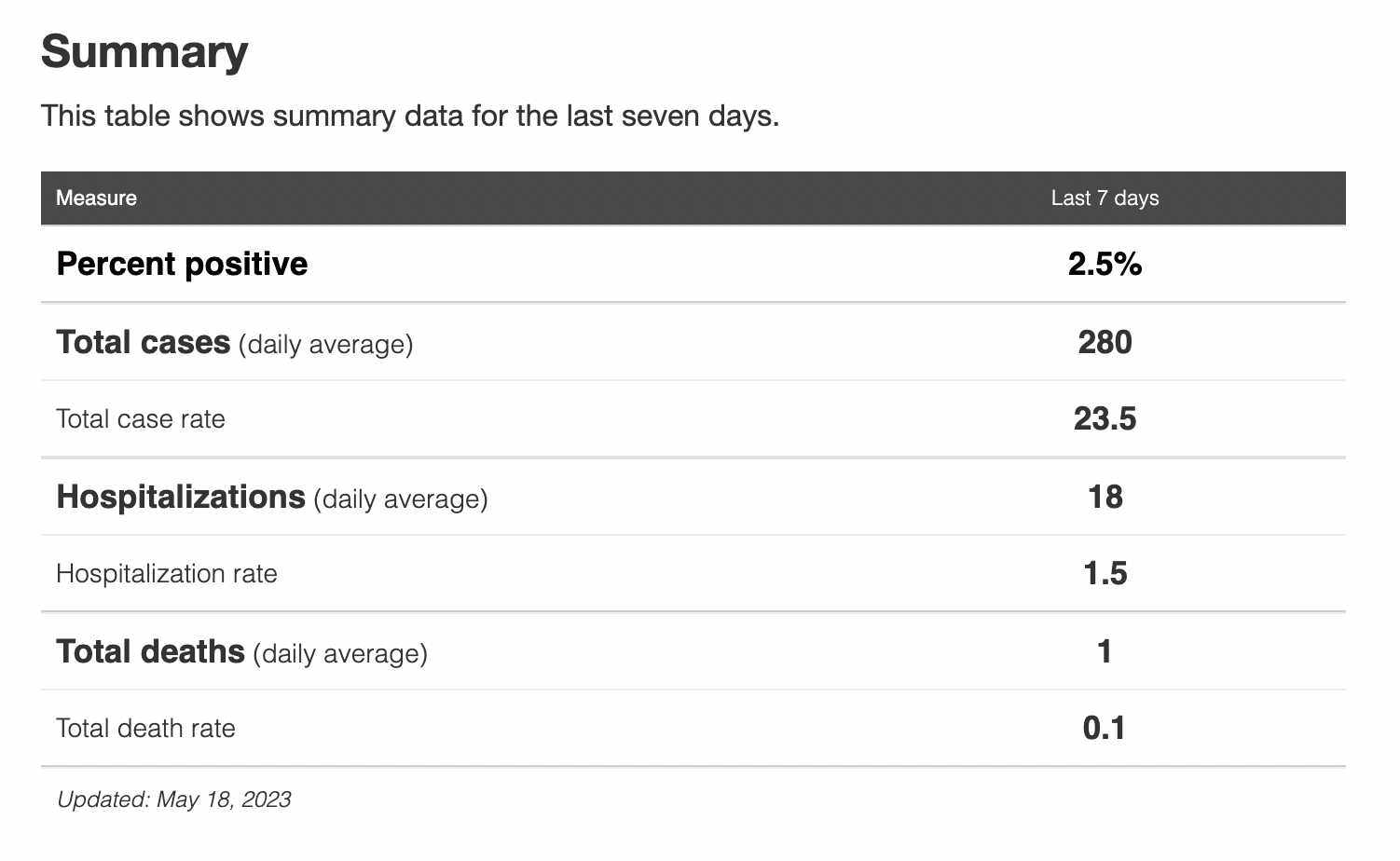Click the 0.1 death rate value
Screen dimensions: 1400x861
(x=1105, y=728)
